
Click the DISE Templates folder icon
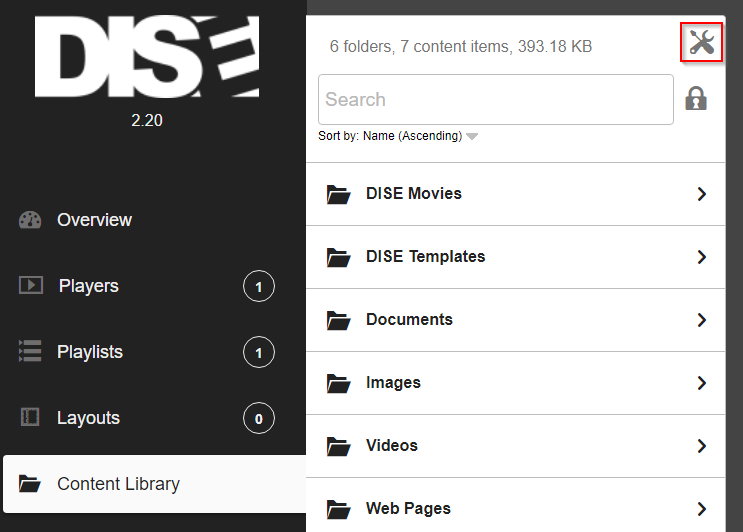coord(338,257)
